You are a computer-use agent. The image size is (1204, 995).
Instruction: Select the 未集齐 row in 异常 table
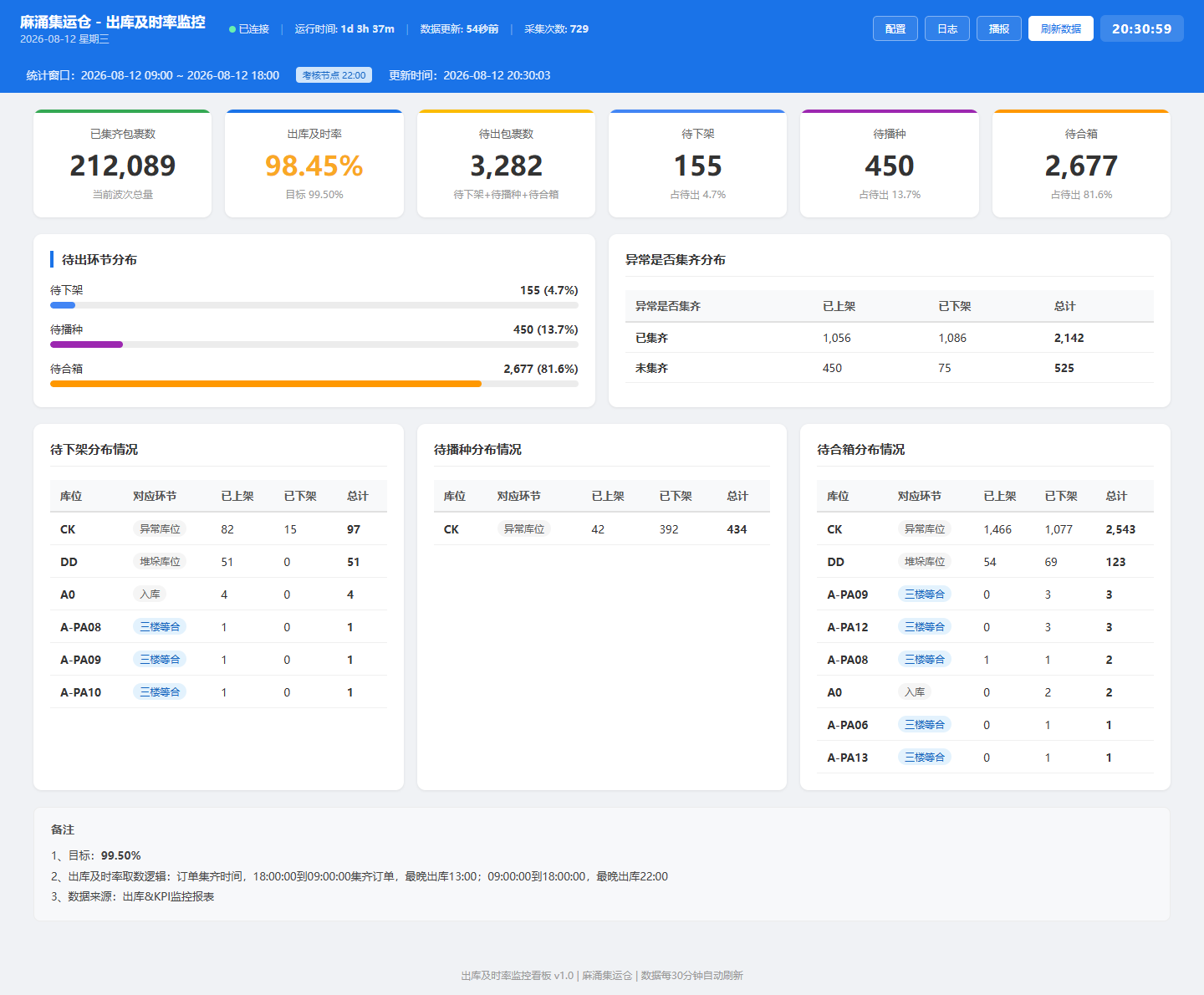click(890, 368)
